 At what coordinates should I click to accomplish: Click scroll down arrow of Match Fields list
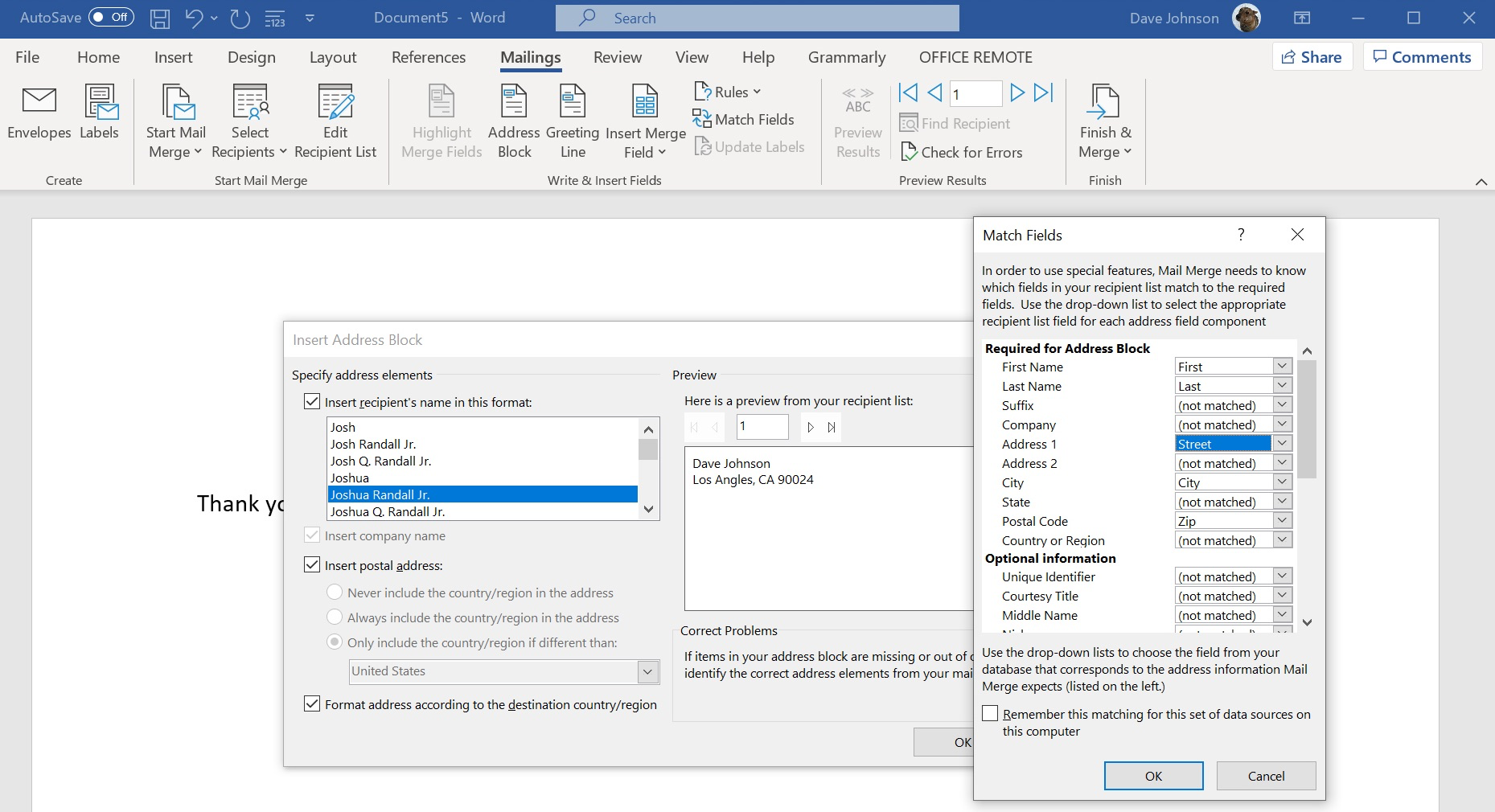tap(1307, 622)
